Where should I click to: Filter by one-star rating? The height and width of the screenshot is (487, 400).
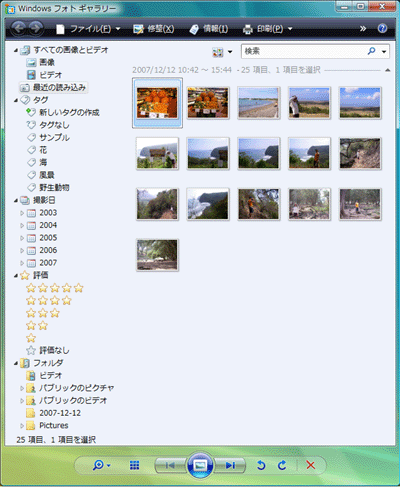coord(31,338)
